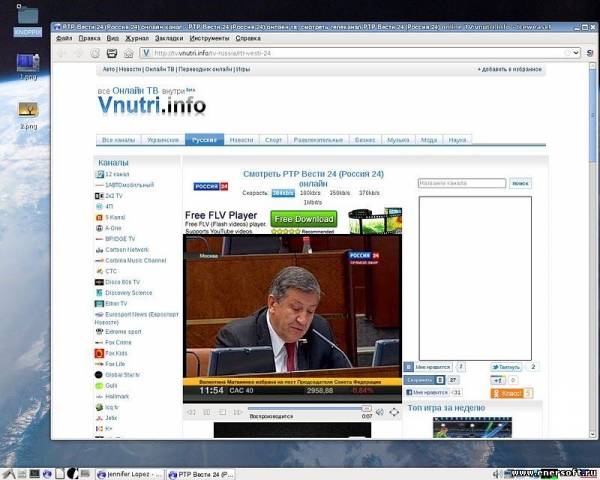Open the CTC channel
This screenshot has width=600, height=480.
[x=111, y=271]
